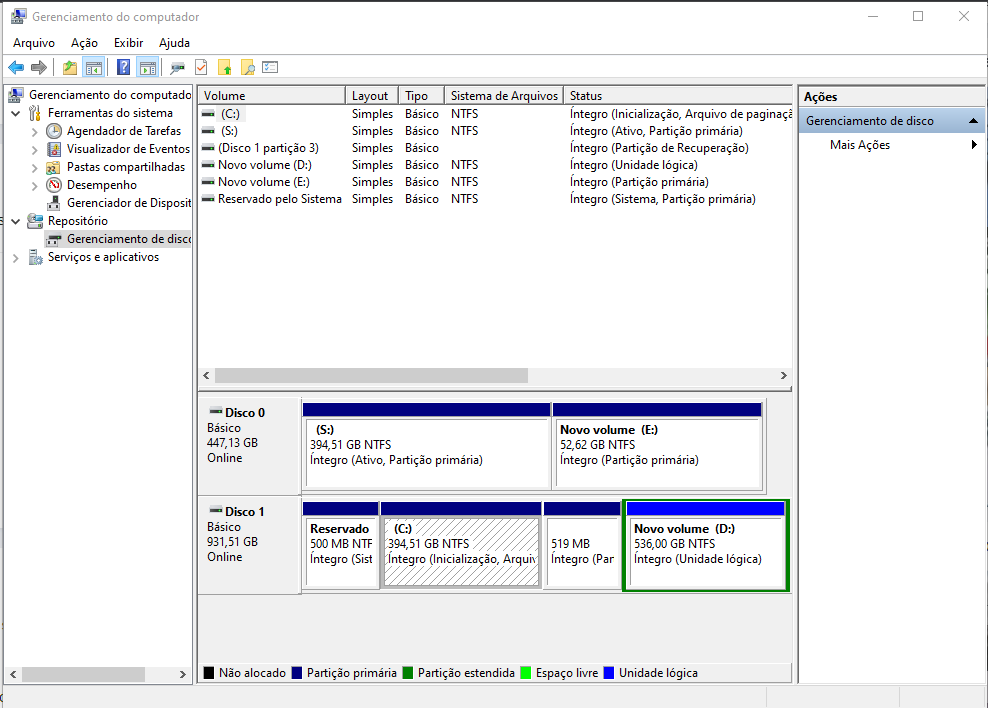Select the Reservado 500 MB partition block
Screen dimensions: 988x708
click(x=341, y=545)
